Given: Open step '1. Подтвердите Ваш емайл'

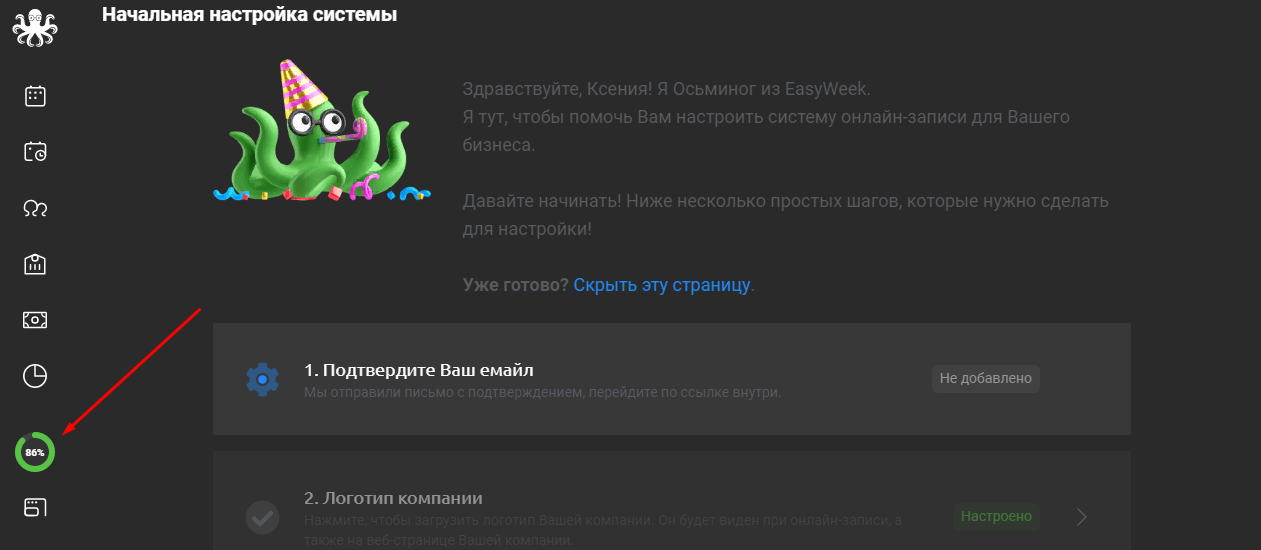Looking at the screenshot, I should tap(671, 379).
